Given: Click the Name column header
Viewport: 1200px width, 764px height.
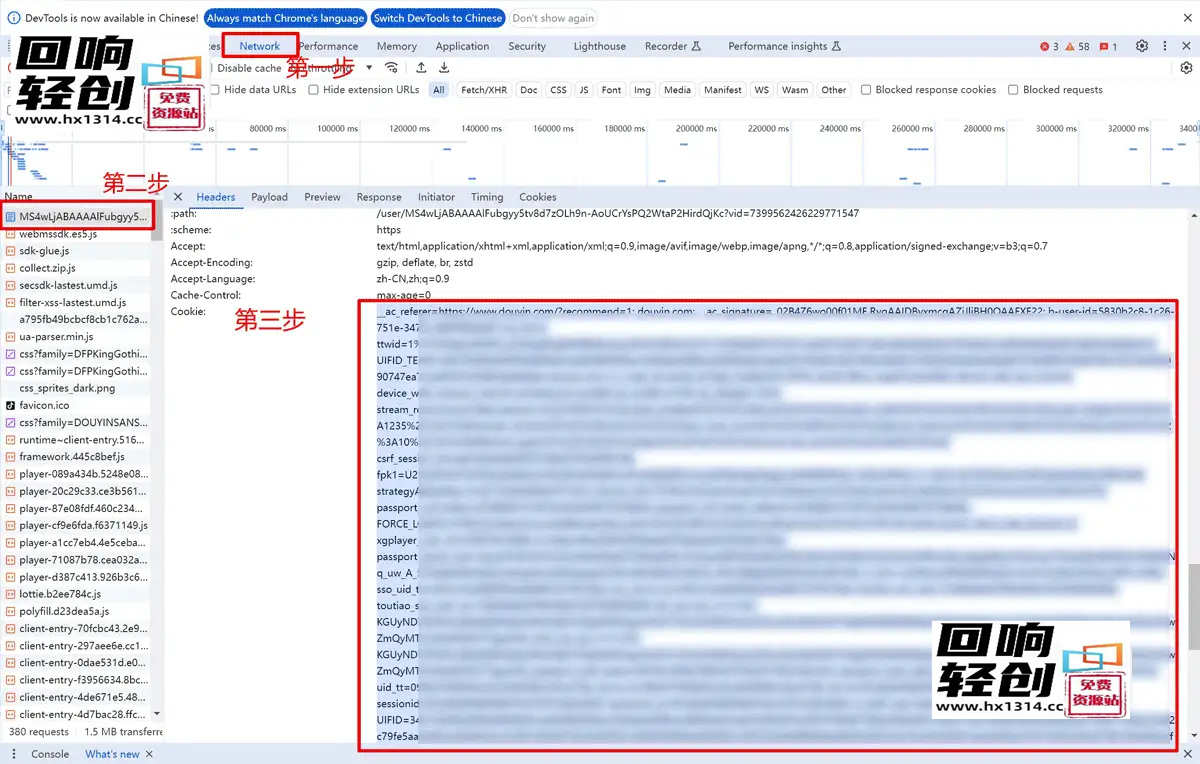Looking at the screenshot, I should pos(19,197).
